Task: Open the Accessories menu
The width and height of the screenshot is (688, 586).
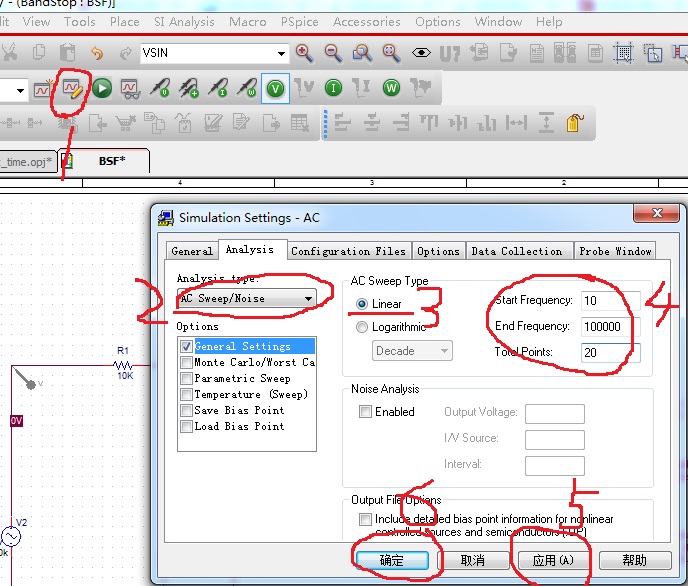Action: click(367, 21)
